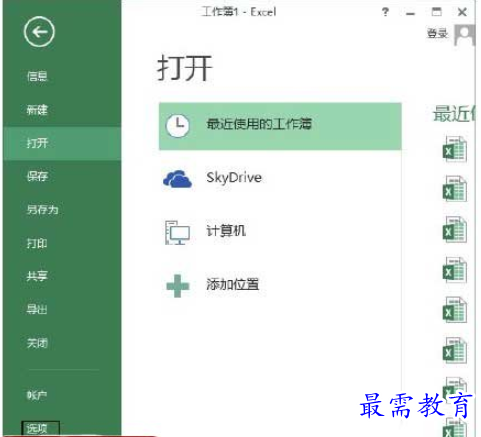This screenshot has height=437, width=481.
Task: Open the second recent Excel file icon
Action: pos(455,189)
